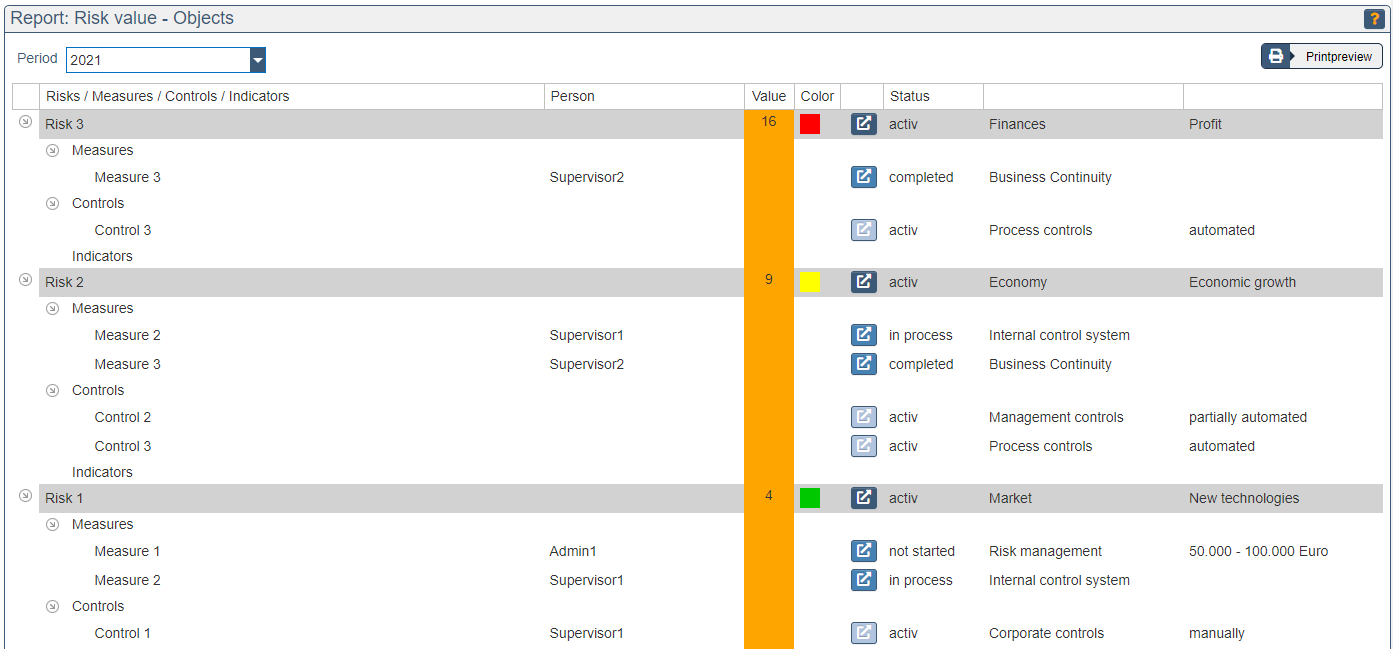Click the Value column header
Screen dimensions: 1393x649
[768, 96]
